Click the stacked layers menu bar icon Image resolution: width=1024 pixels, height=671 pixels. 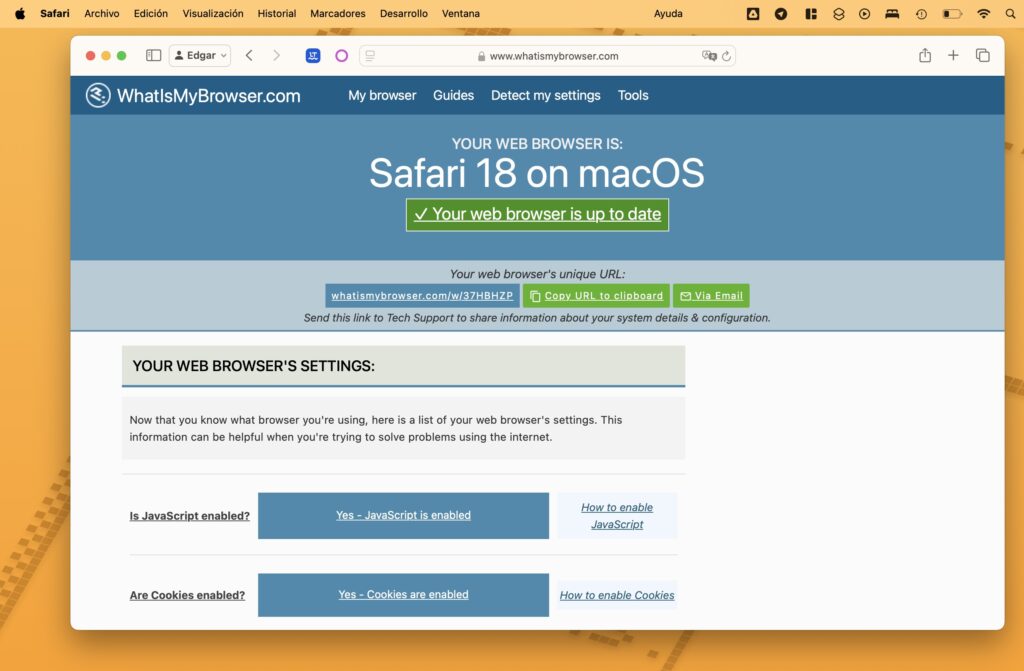[839, 14]
